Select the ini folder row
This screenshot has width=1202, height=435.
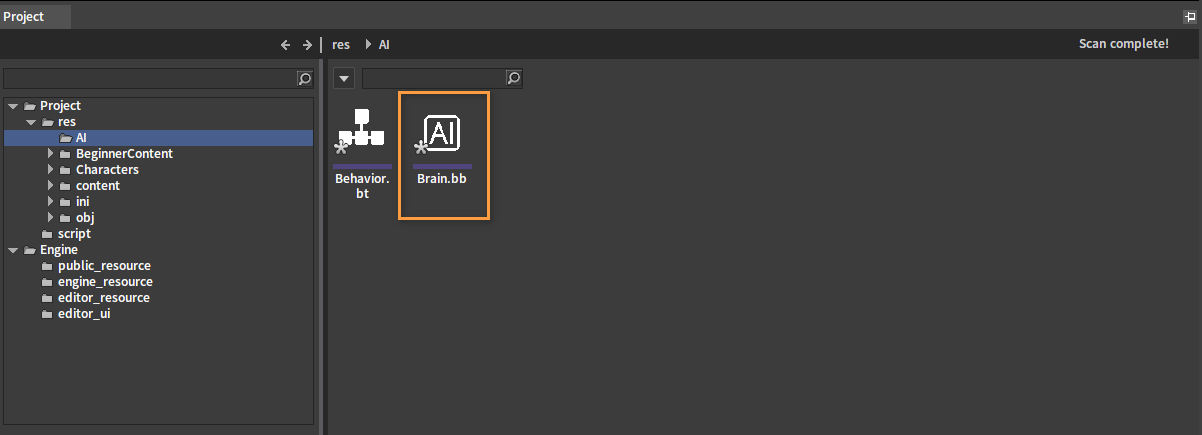tap(159, 202)
